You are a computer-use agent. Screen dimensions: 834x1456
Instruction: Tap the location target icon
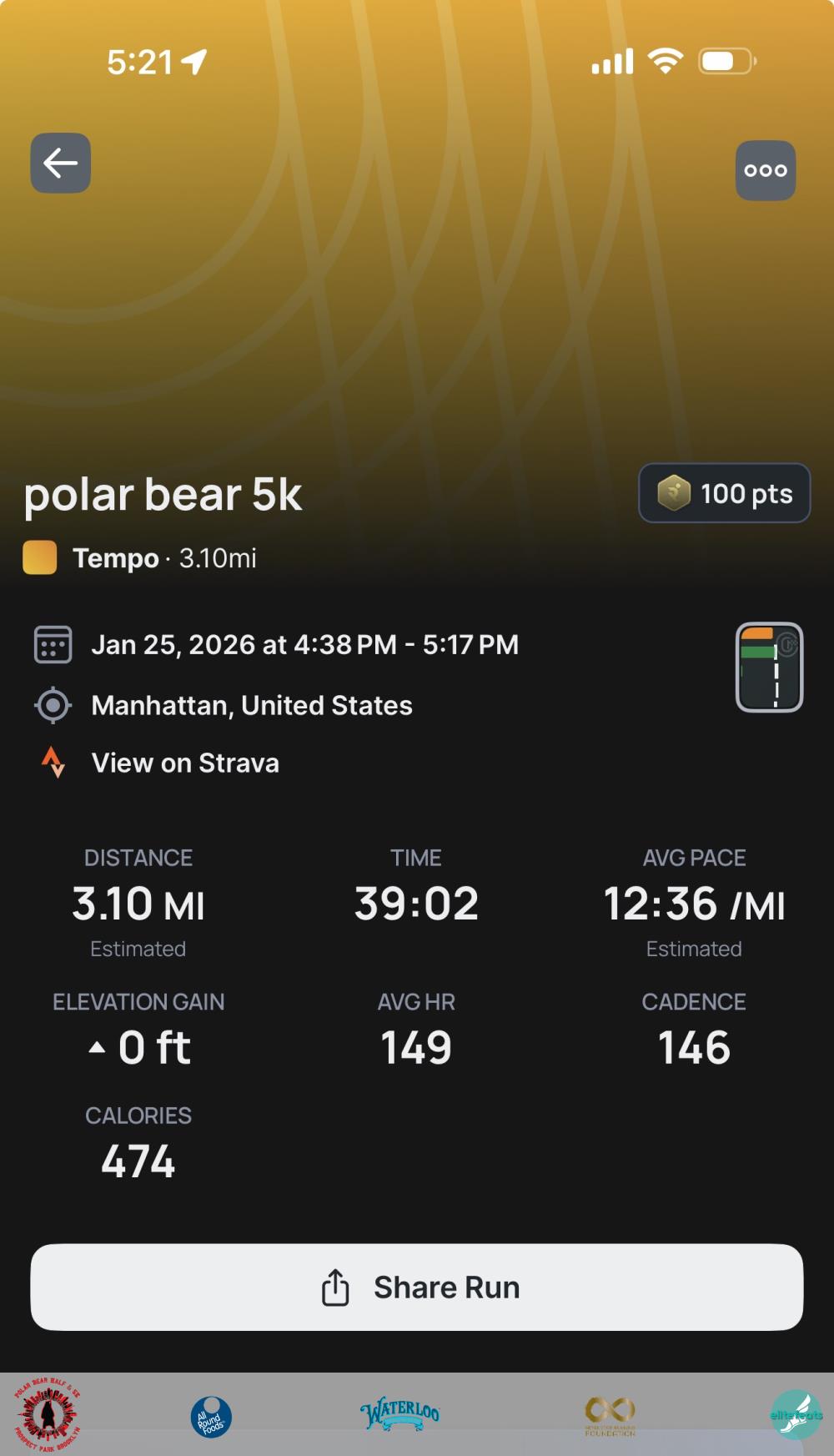click(53, 705)
